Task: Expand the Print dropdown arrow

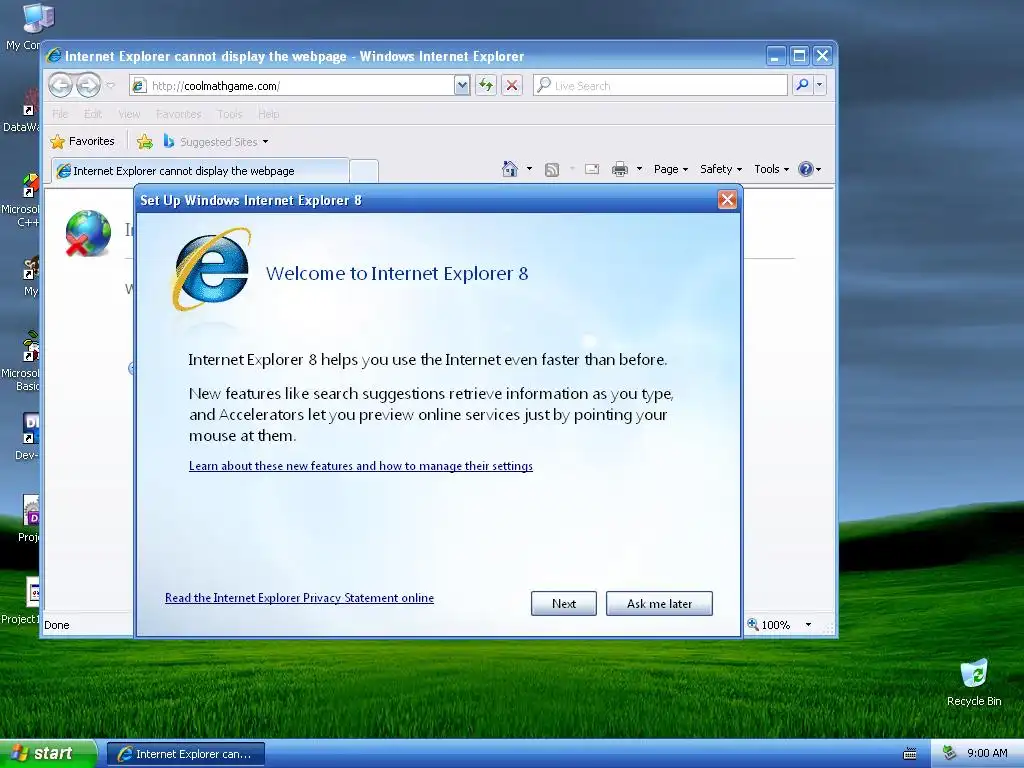Action: click(x=639, y=169)
